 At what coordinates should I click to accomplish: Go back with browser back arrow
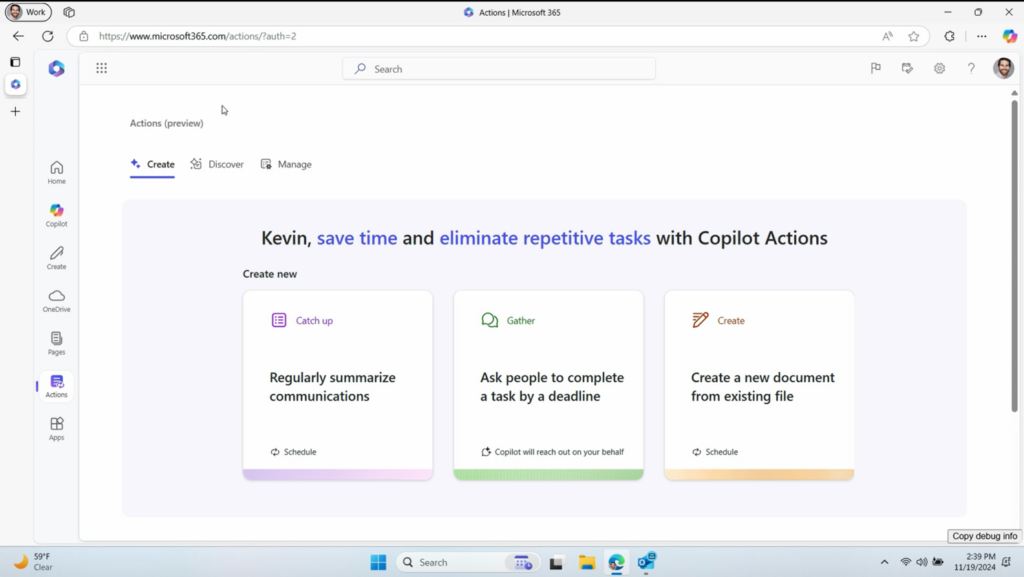[x=18, y=36]
